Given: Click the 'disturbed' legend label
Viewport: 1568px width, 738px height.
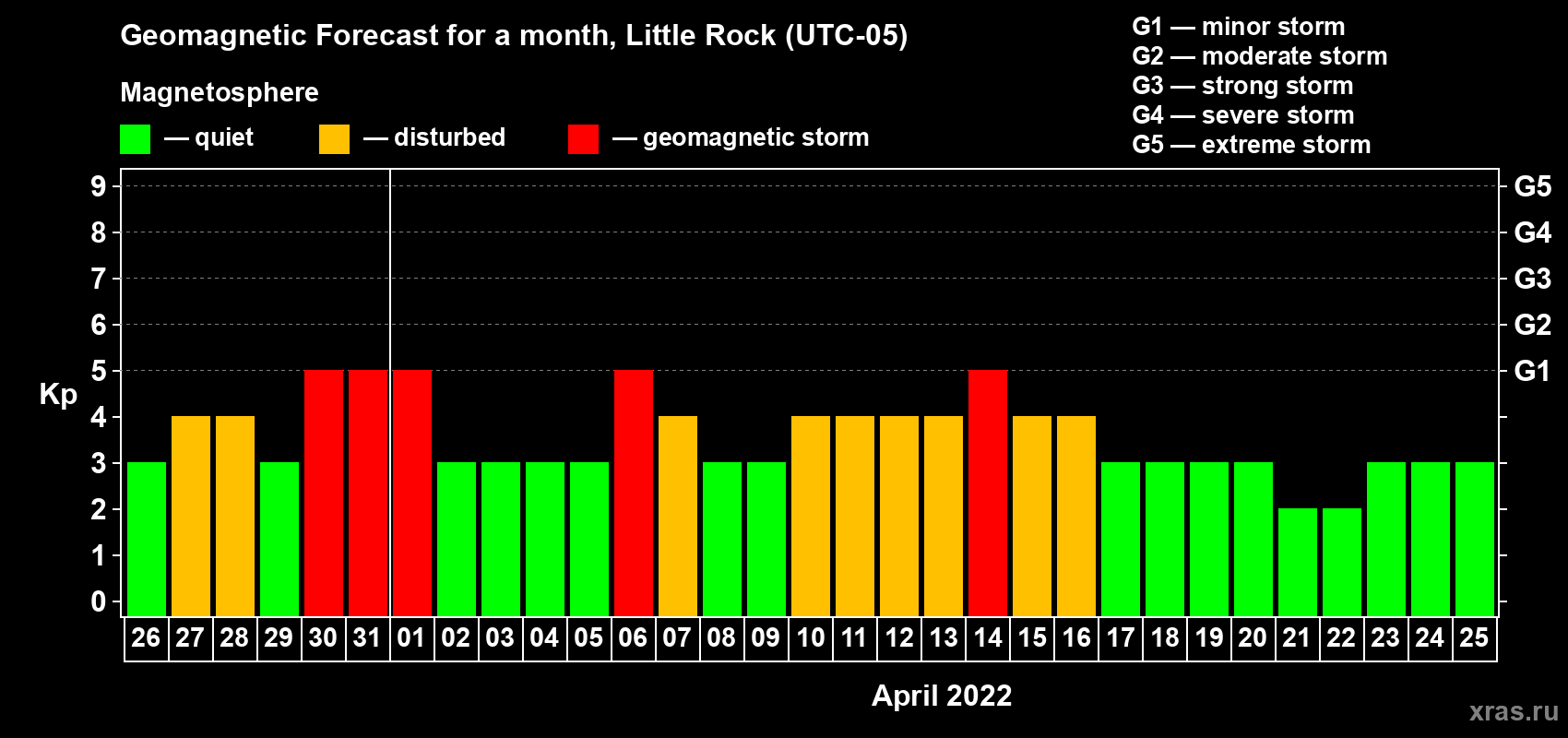Looking at the screenshot, I should [x=449, y=137].
